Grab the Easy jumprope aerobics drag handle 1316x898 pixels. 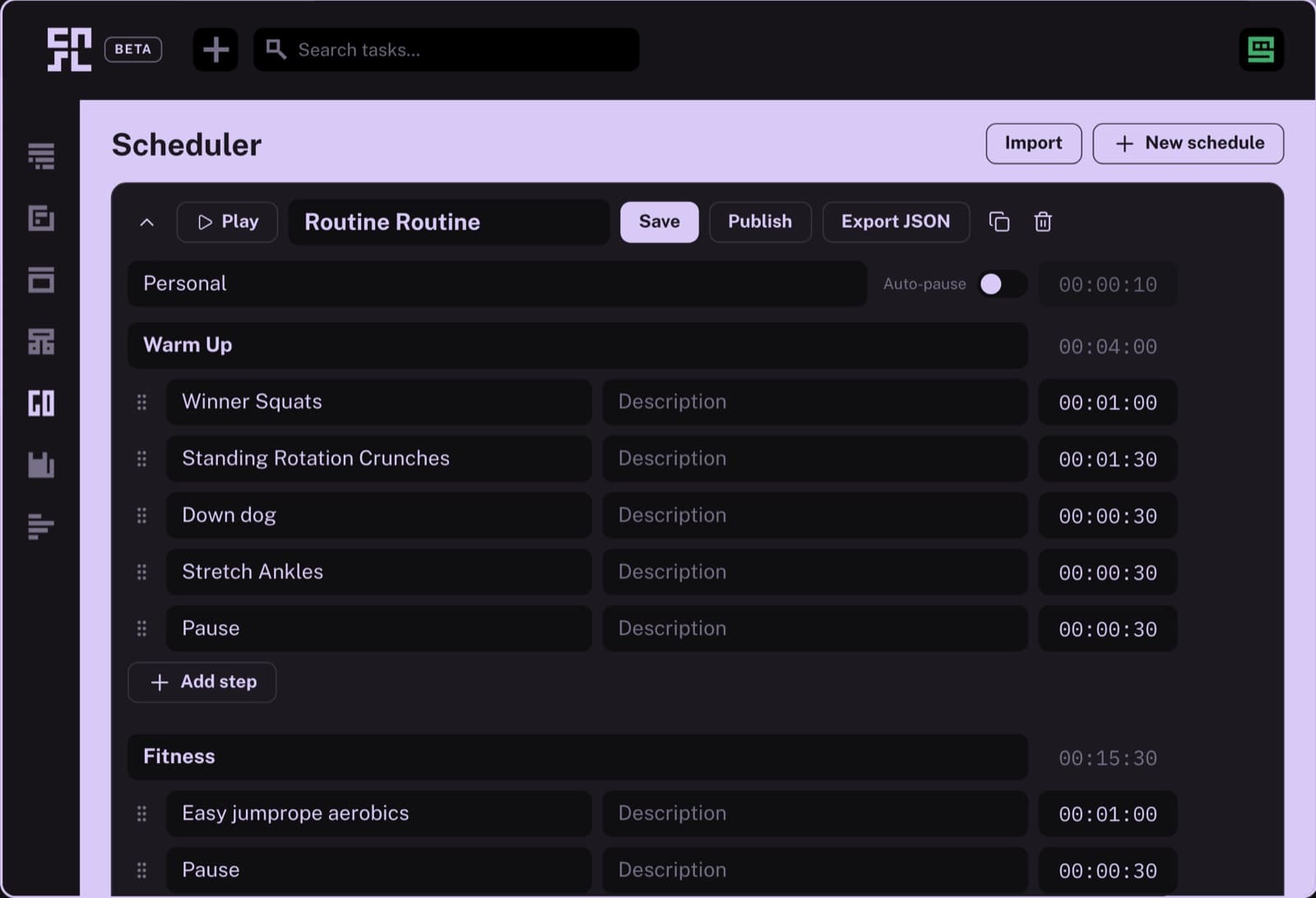(141, 814)
